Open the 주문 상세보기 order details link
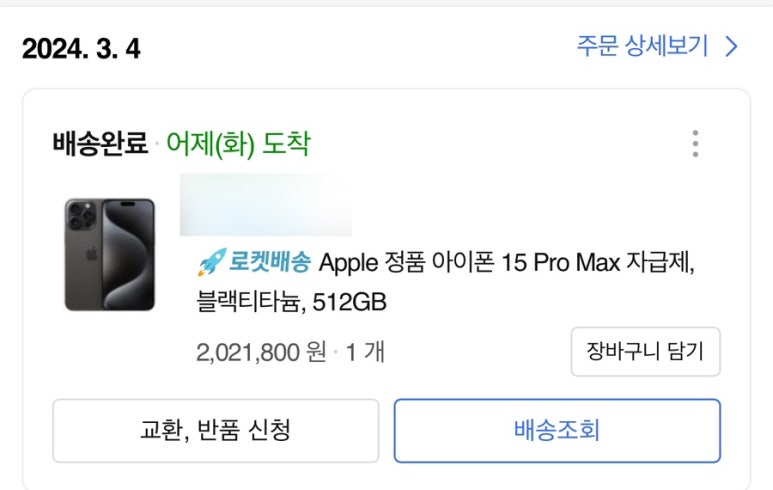This screenshot has height=490, width=773. [x=642, y=46]
